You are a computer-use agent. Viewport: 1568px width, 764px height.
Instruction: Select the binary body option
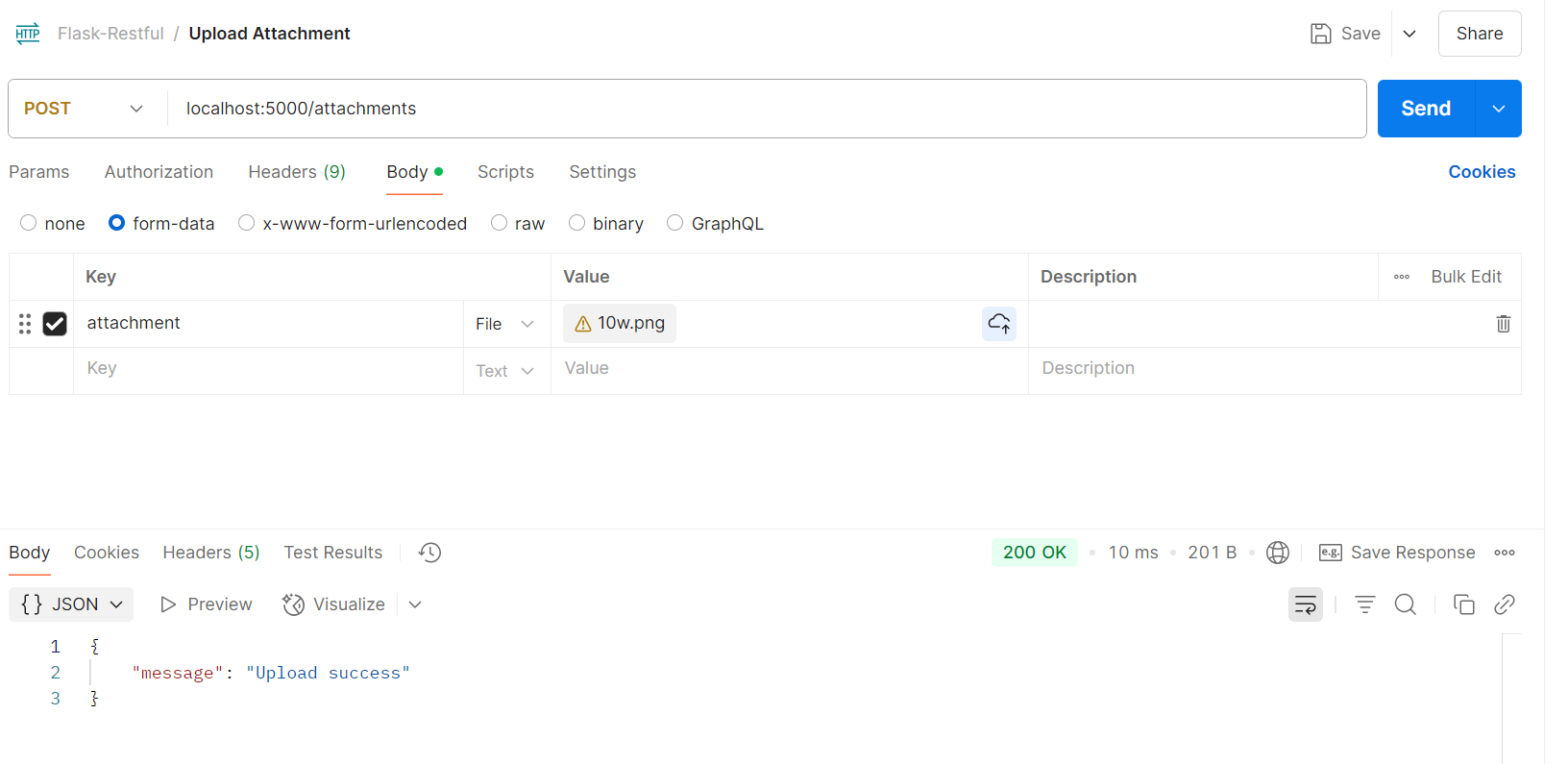pyautogui.click(x=577, y=223)
